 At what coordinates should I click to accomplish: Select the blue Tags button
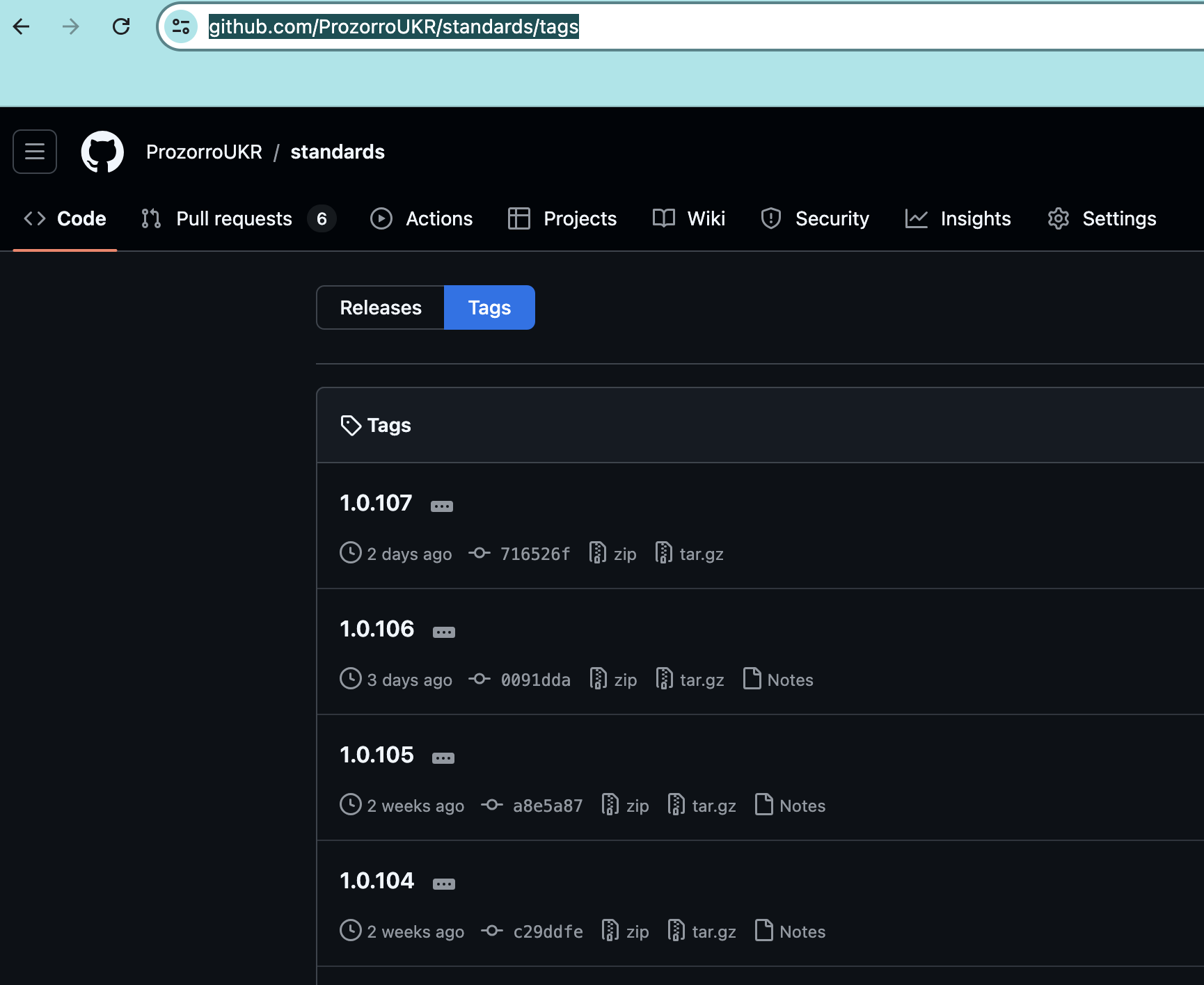point(489,307)
